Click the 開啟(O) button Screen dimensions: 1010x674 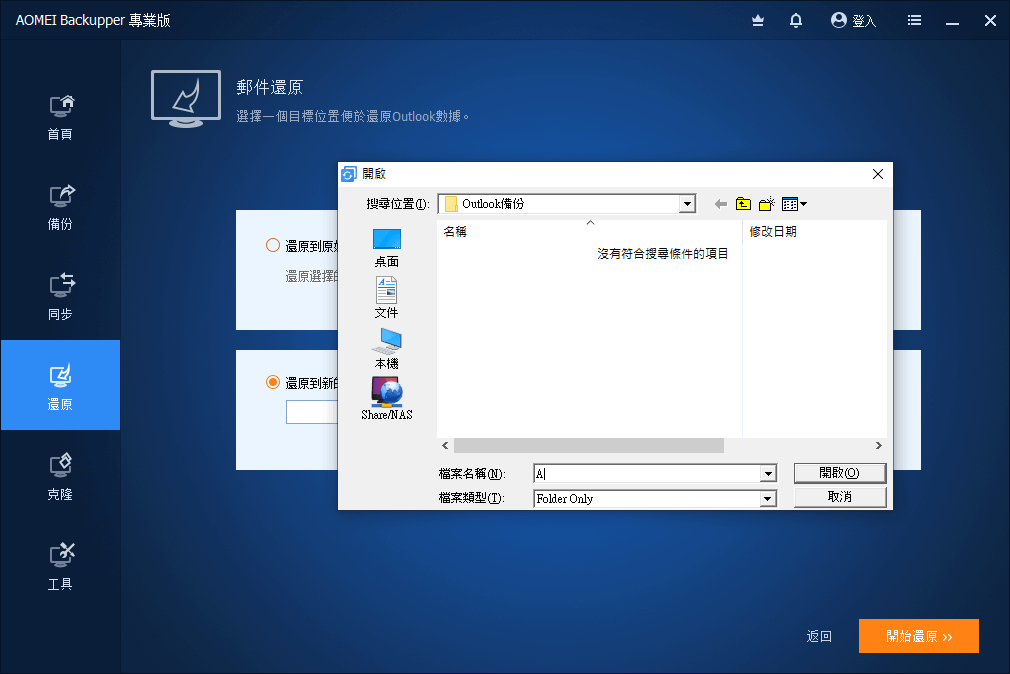[x=840, y=473]
